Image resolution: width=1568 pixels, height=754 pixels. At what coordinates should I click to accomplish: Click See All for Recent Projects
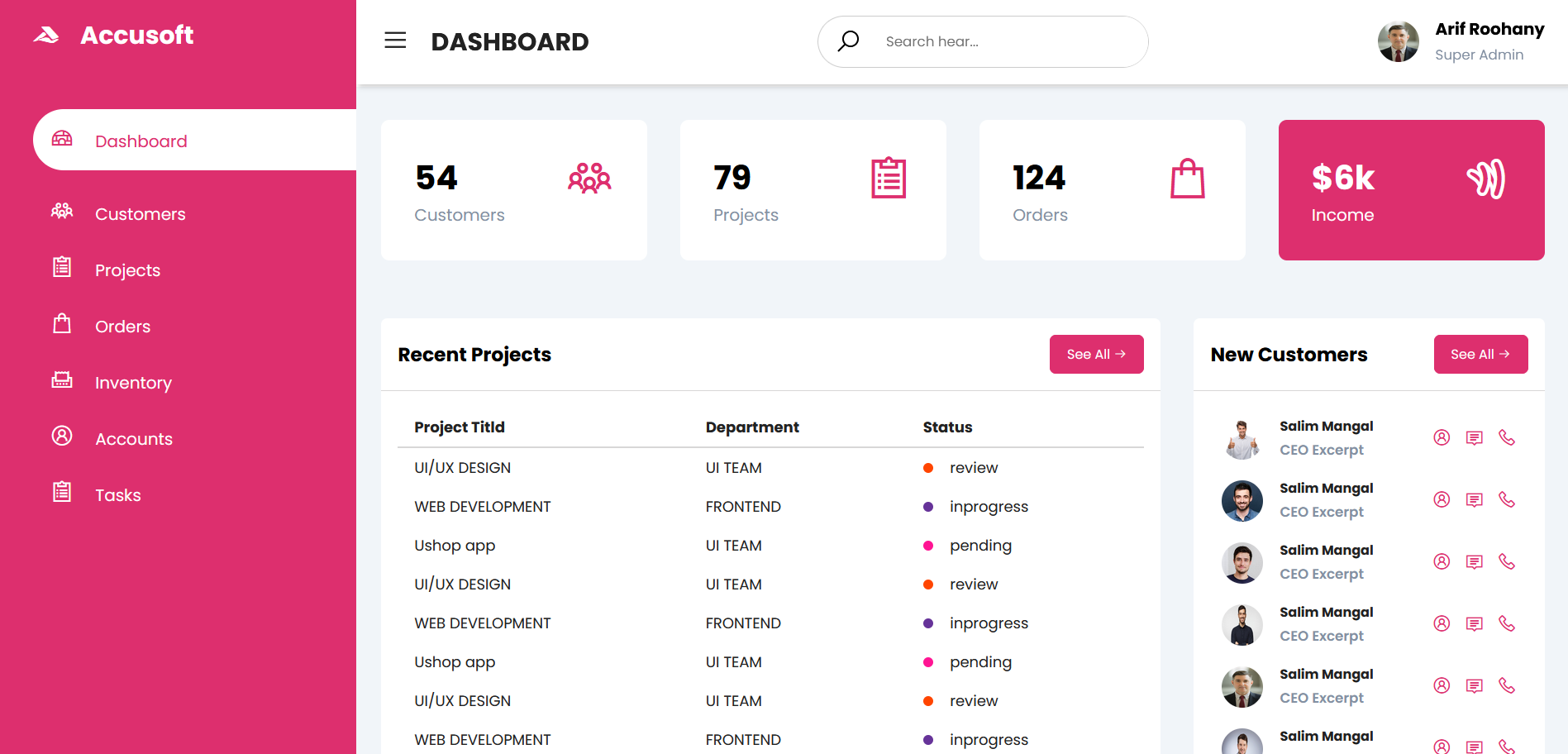pos(1096,354)
